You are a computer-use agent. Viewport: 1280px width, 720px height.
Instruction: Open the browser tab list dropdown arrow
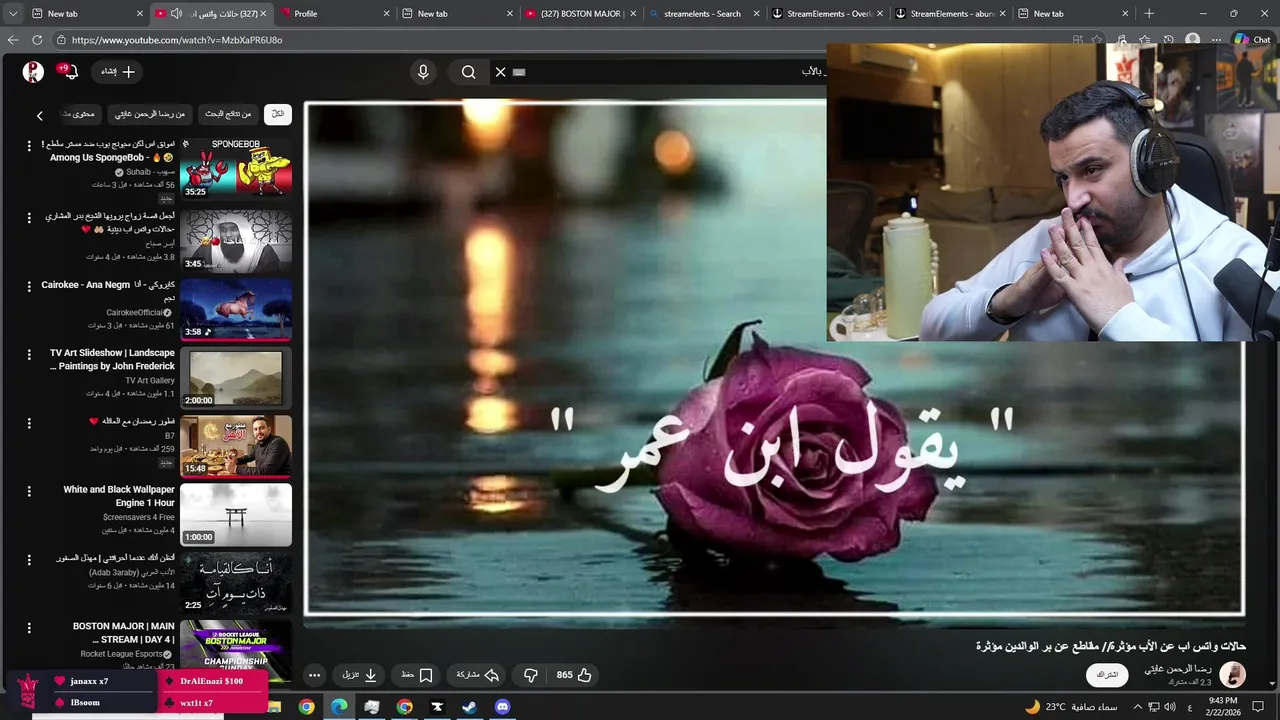(12, 14)
